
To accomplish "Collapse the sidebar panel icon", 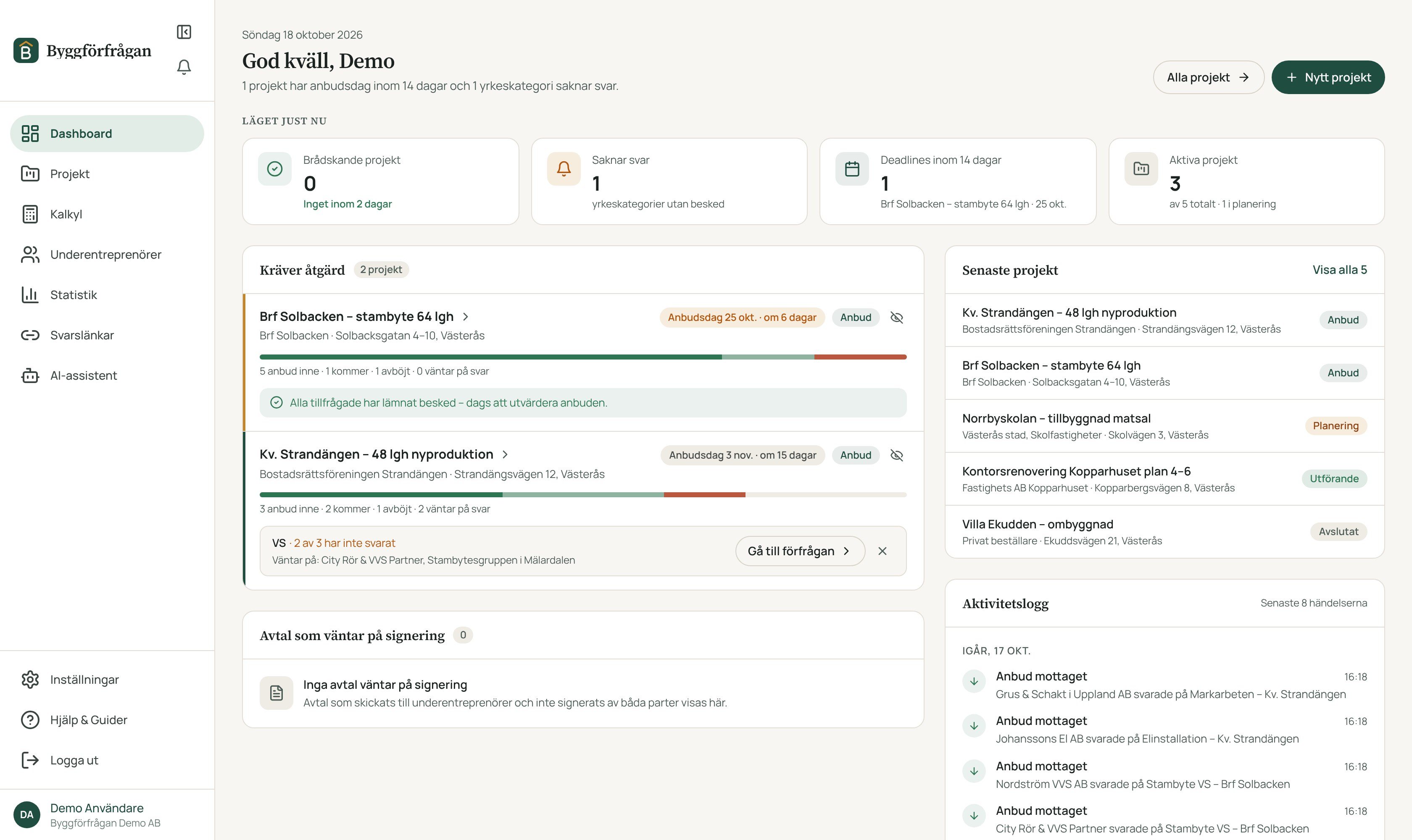I will click(x=184, y=31).
